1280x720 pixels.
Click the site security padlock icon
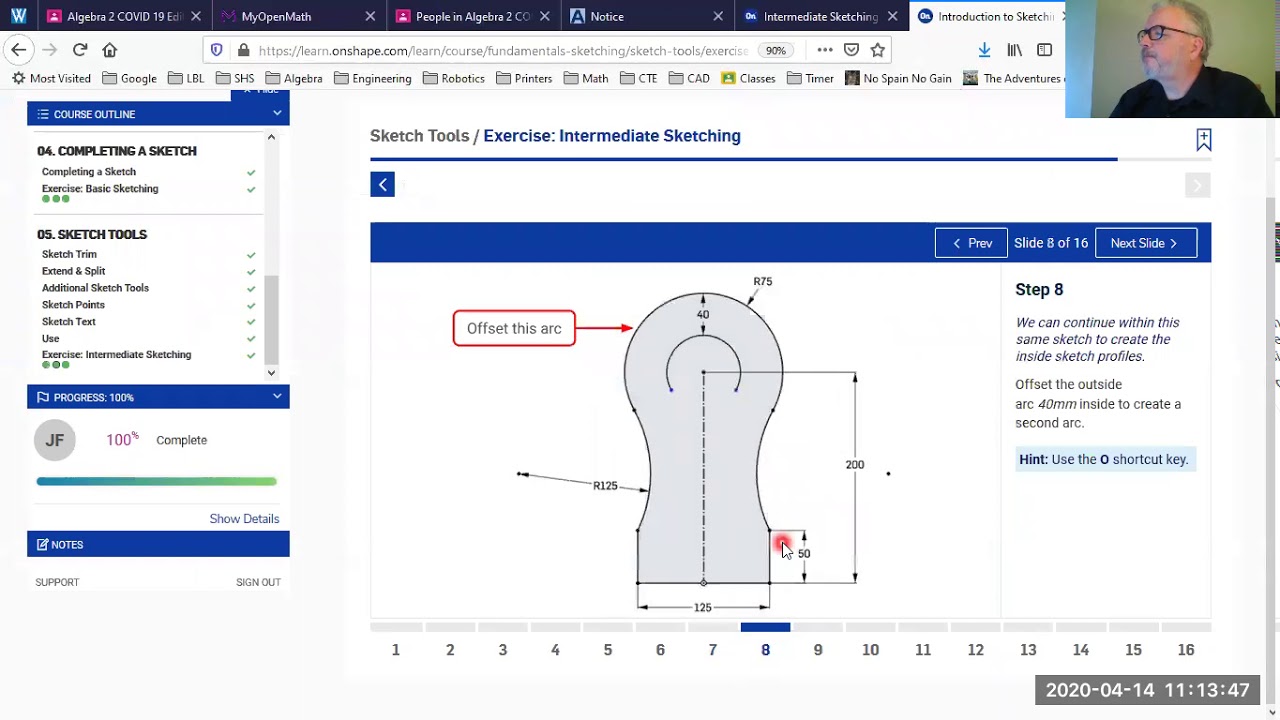[244, 50]
